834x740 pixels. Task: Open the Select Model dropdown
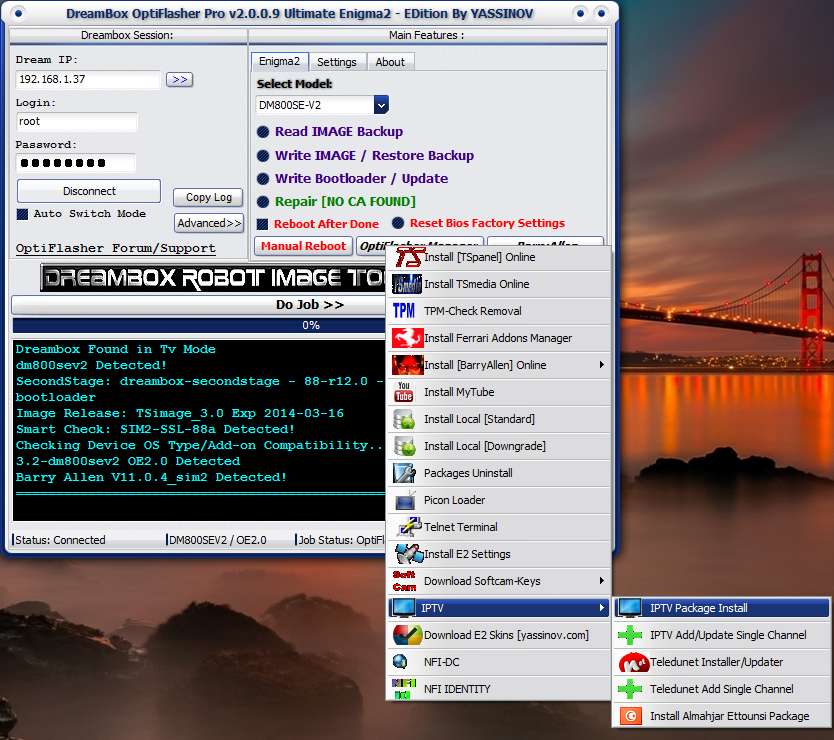click(381, 105)
